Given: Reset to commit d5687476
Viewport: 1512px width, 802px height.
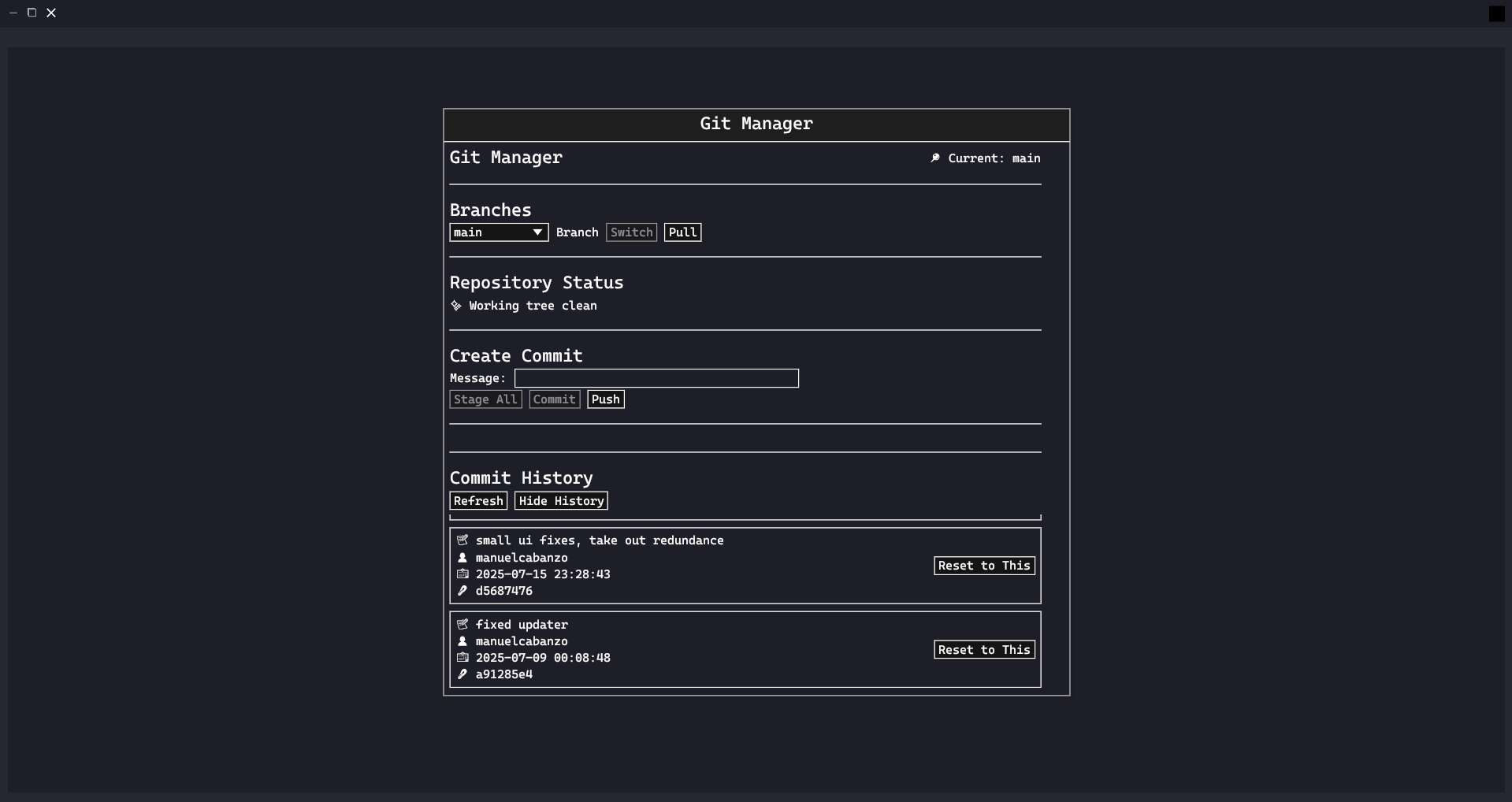Looking at the screenshot, I should (x=984, y=566).
